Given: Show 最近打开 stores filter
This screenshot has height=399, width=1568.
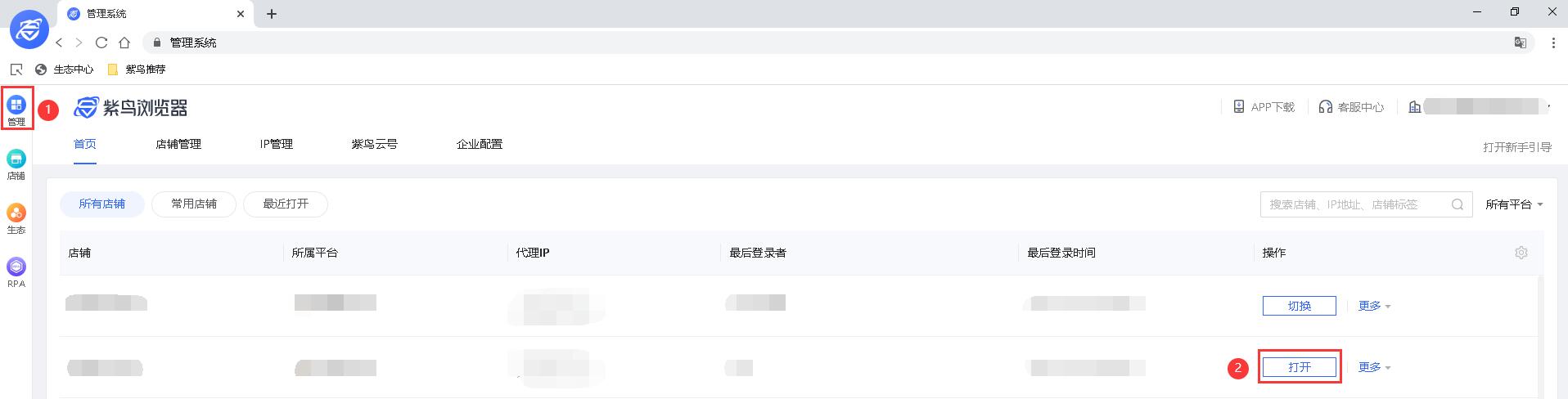Looking at the screenshot, I should tap(286, 204).
